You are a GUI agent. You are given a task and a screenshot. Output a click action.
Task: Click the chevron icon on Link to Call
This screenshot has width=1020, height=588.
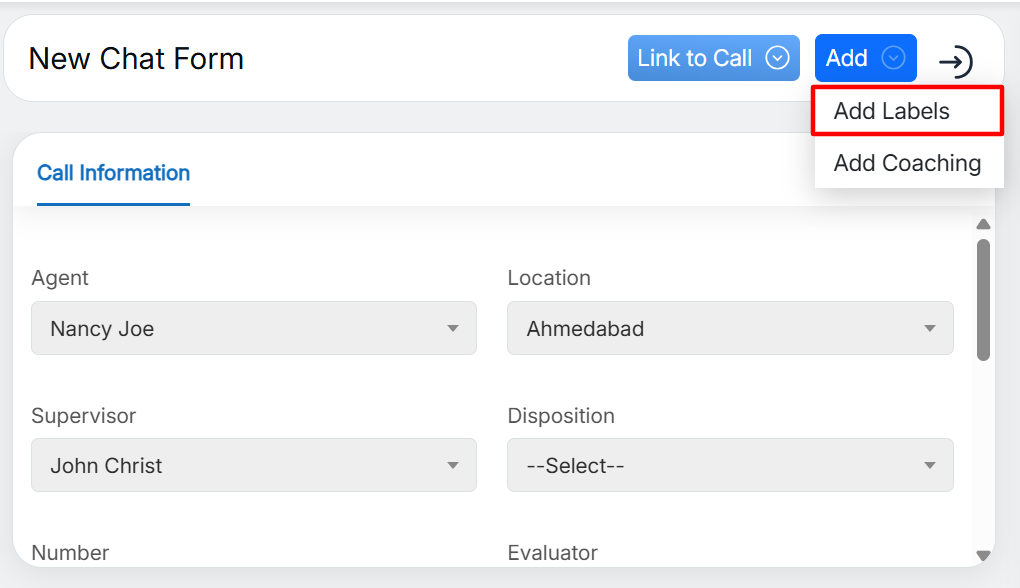[x=777, y=58]
